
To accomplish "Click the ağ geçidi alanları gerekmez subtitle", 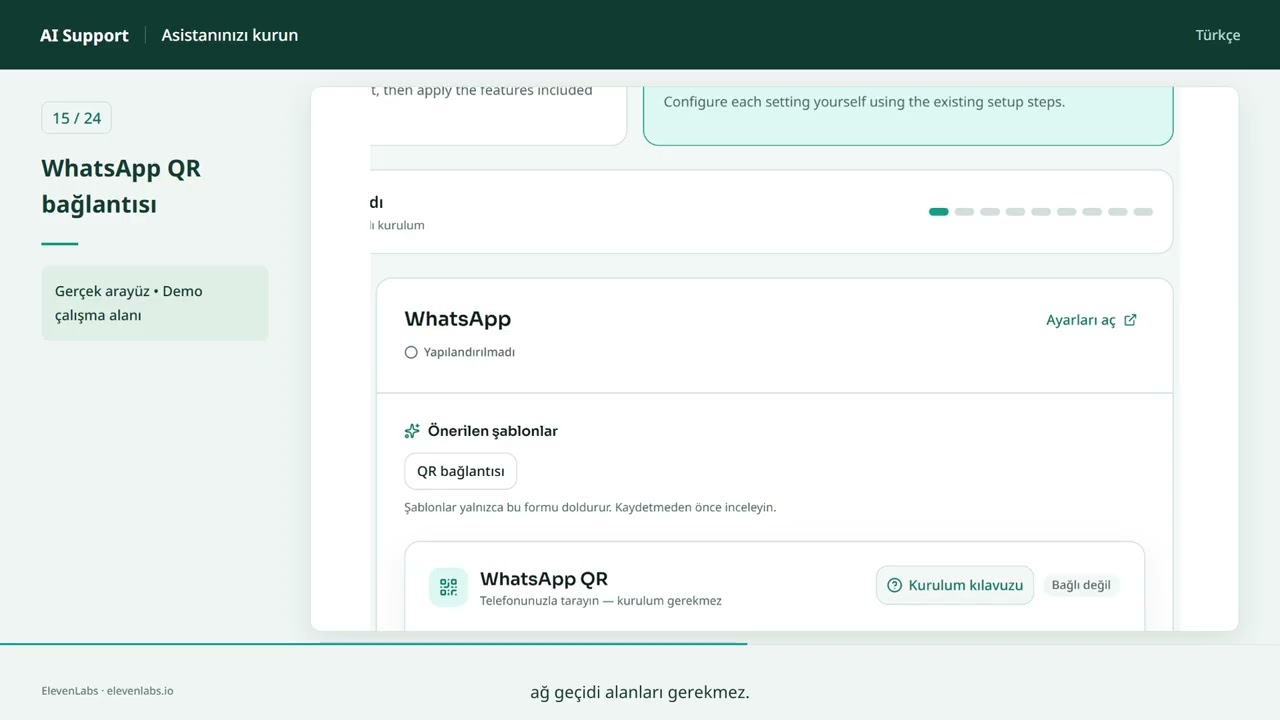I will (640, 692).
